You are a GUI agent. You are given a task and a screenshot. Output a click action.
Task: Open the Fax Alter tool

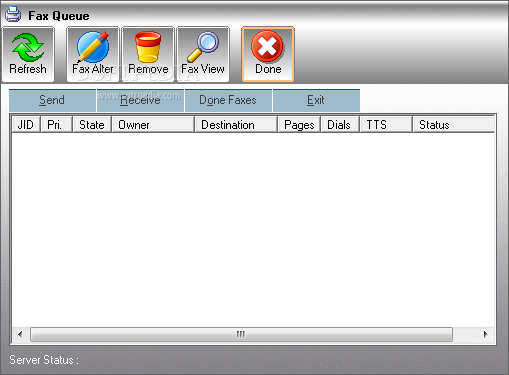pyautogui.click(x=93, y=54)
